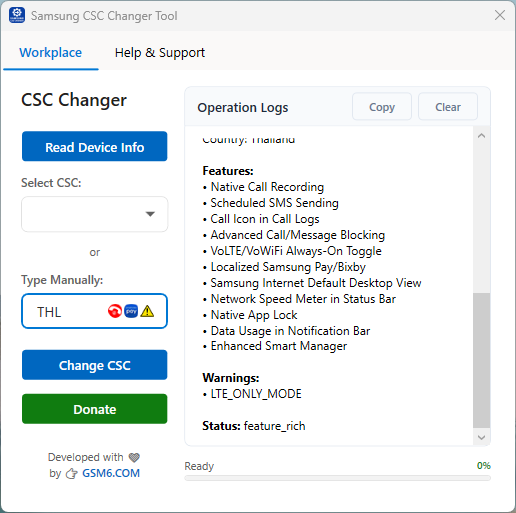Click the heart icon after Developed with
The width and height of the screenshot is (516, 513).
[x=134, y=458]
